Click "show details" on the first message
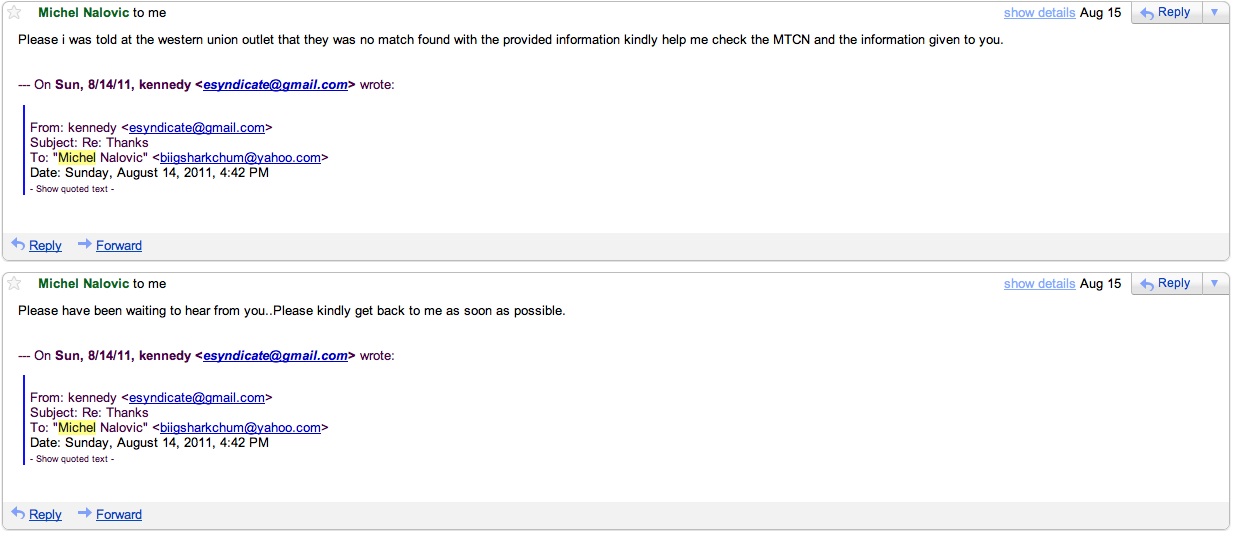This screenshot has width=1236, height=536. [1039, 13]
